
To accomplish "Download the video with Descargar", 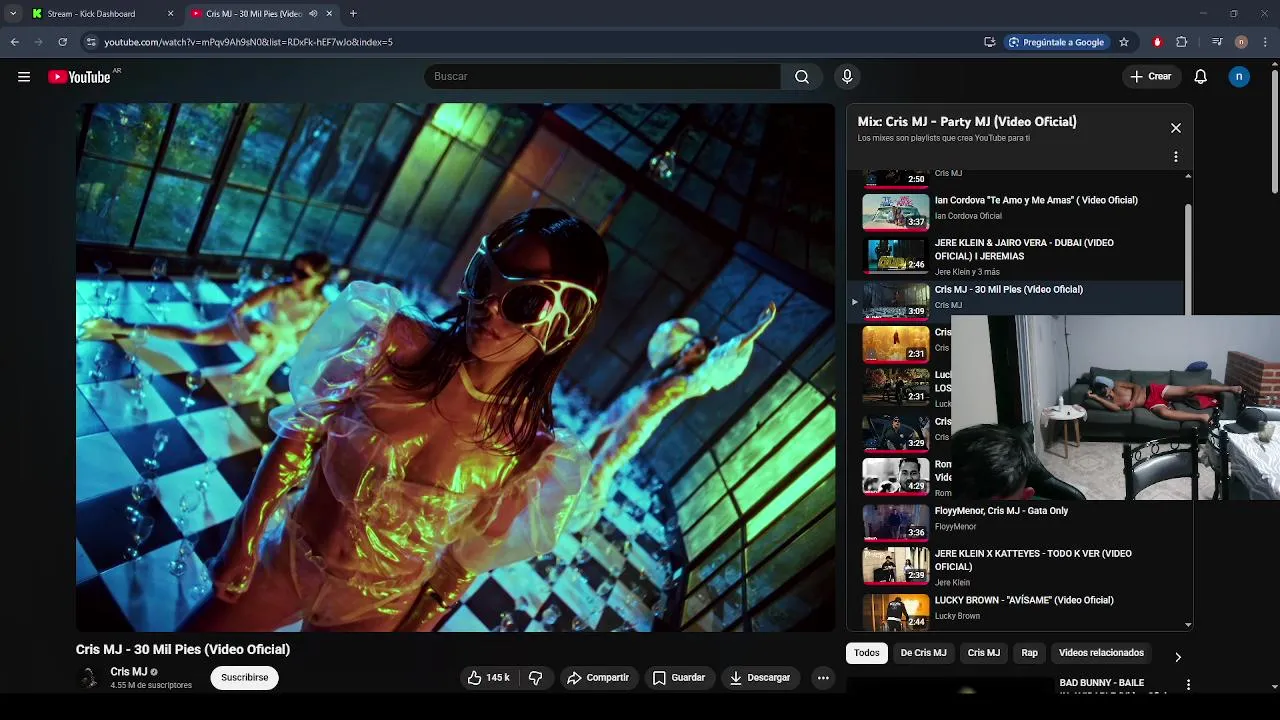I will (760, 678).
